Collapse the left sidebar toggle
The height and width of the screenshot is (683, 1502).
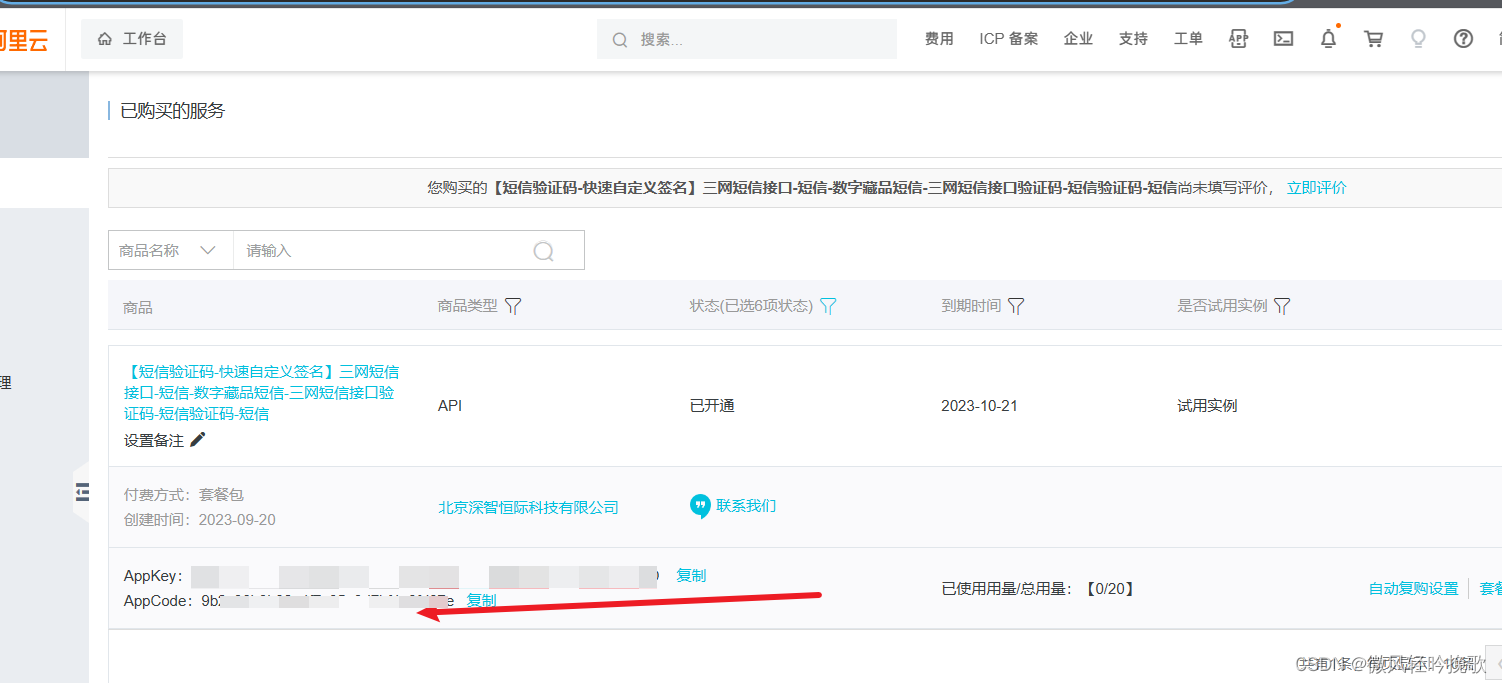tap(82, 492)
